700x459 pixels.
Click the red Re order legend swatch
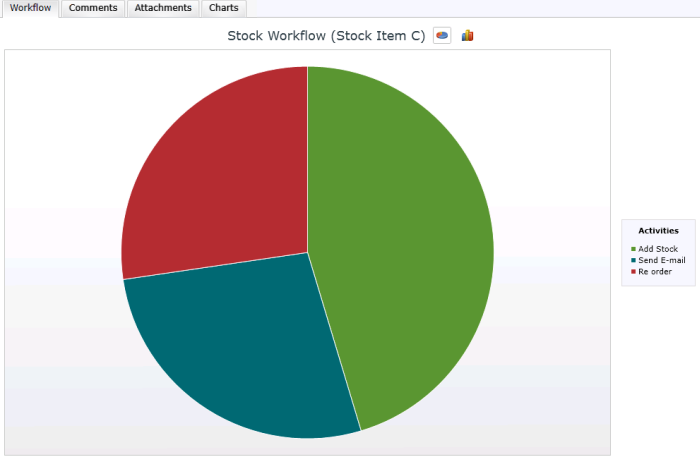click(633, 271)
